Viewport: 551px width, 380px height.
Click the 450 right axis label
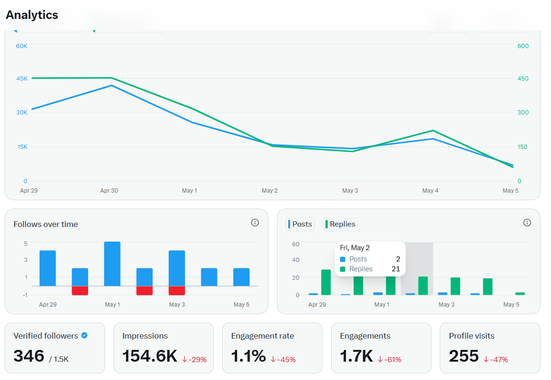click(x=523, y=78)
